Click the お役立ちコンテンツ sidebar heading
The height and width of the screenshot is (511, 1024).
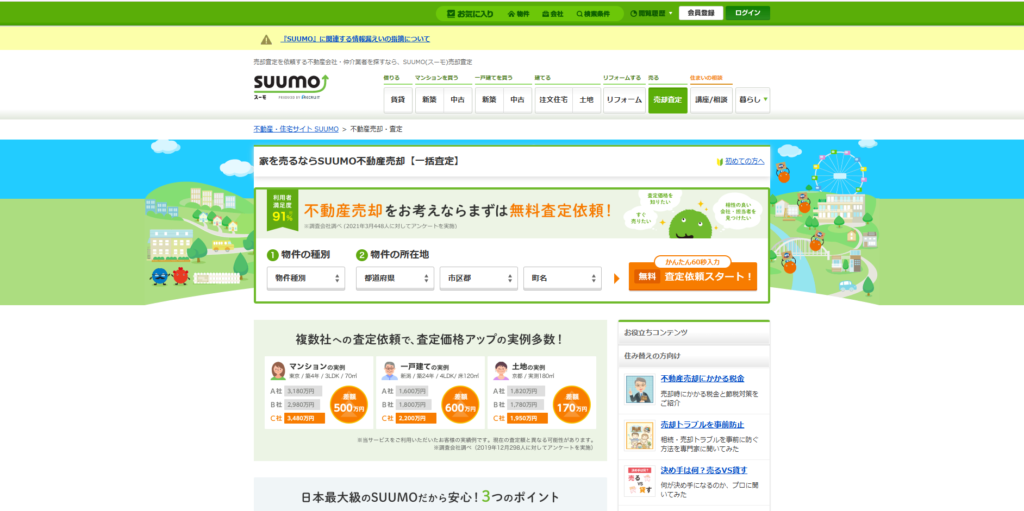pos(656,333)
